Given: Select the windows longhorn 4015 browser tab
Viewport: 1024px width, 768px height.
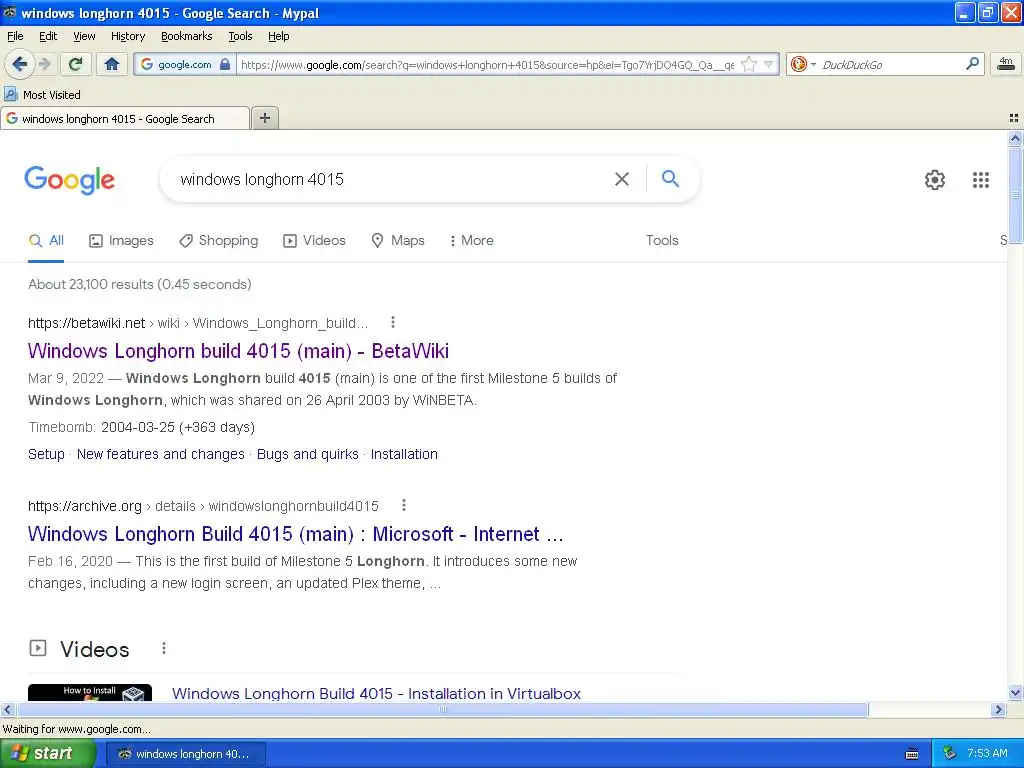Looking at the screenshot, I should [125, 118].
